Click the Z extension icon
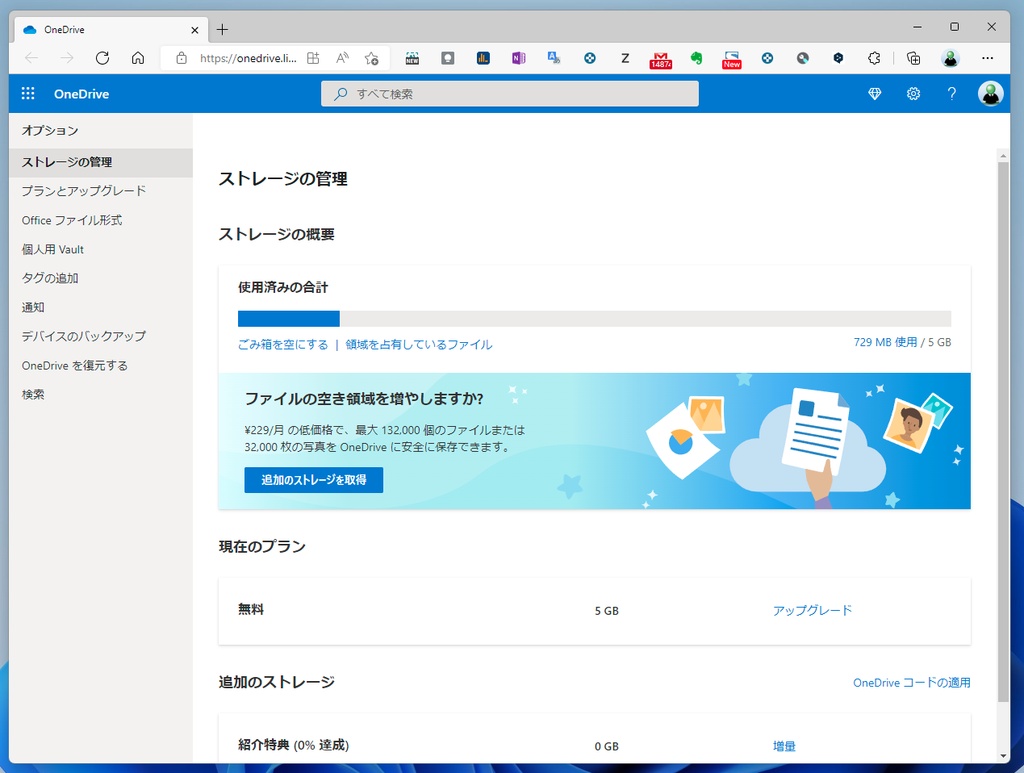Screen dimensions: 1024x773 click(625, 58)
